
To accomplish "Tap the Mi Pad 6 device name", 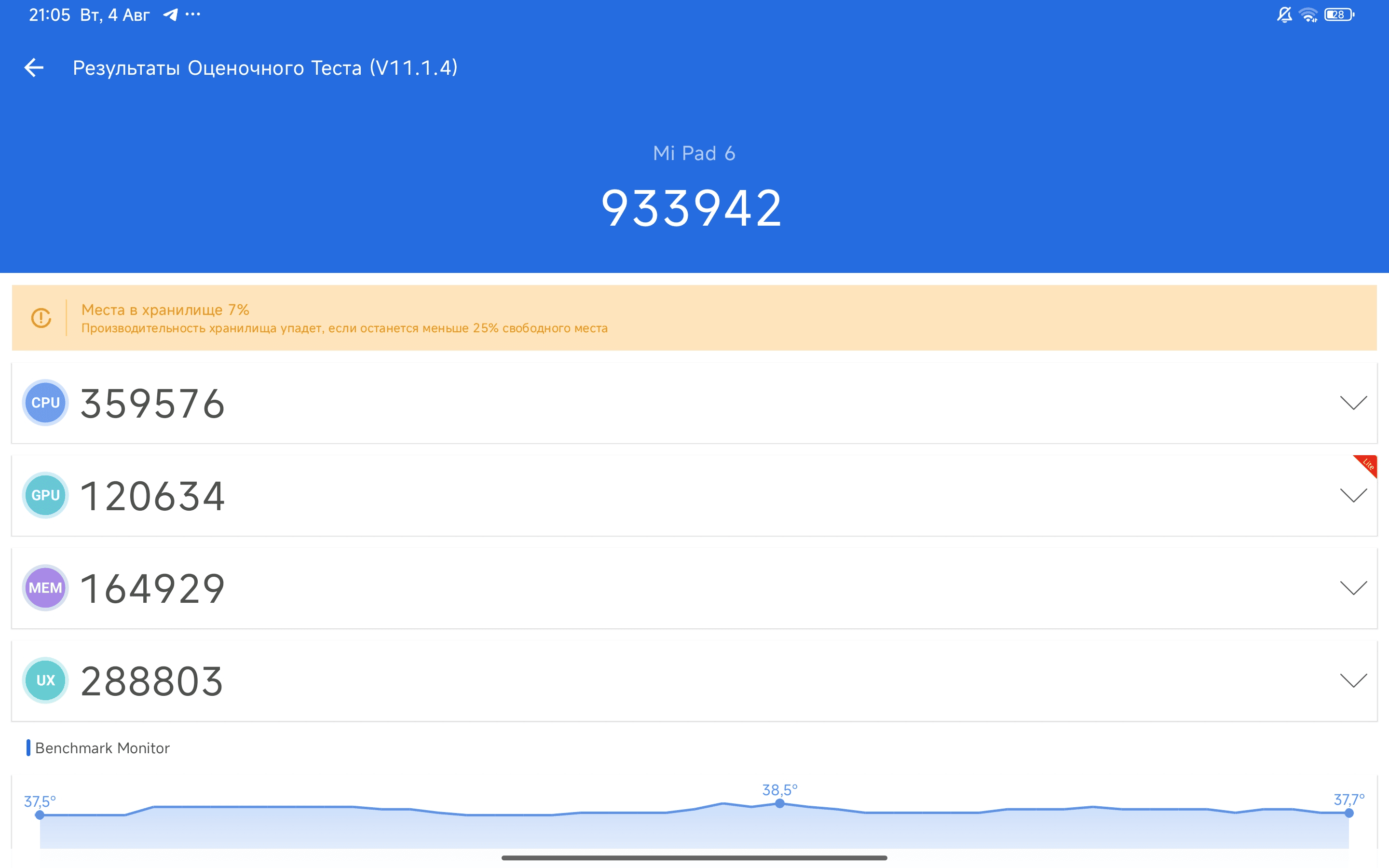I will 694,153.
